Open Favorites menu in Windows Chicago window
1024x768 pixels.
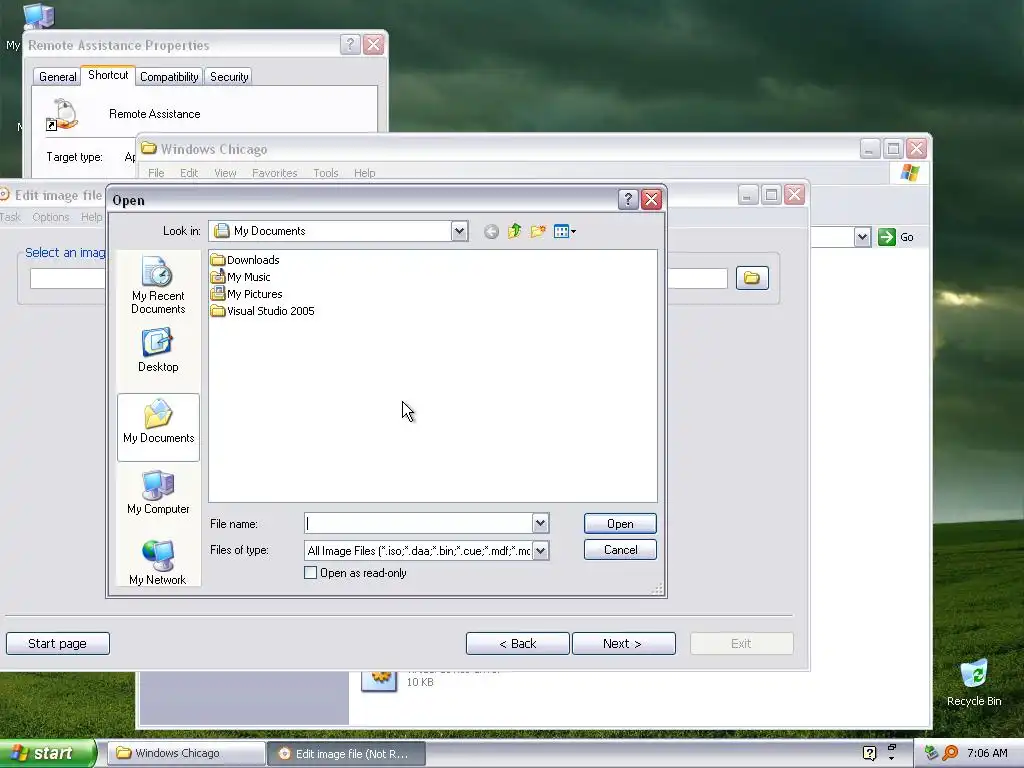[x=274, y=173]
